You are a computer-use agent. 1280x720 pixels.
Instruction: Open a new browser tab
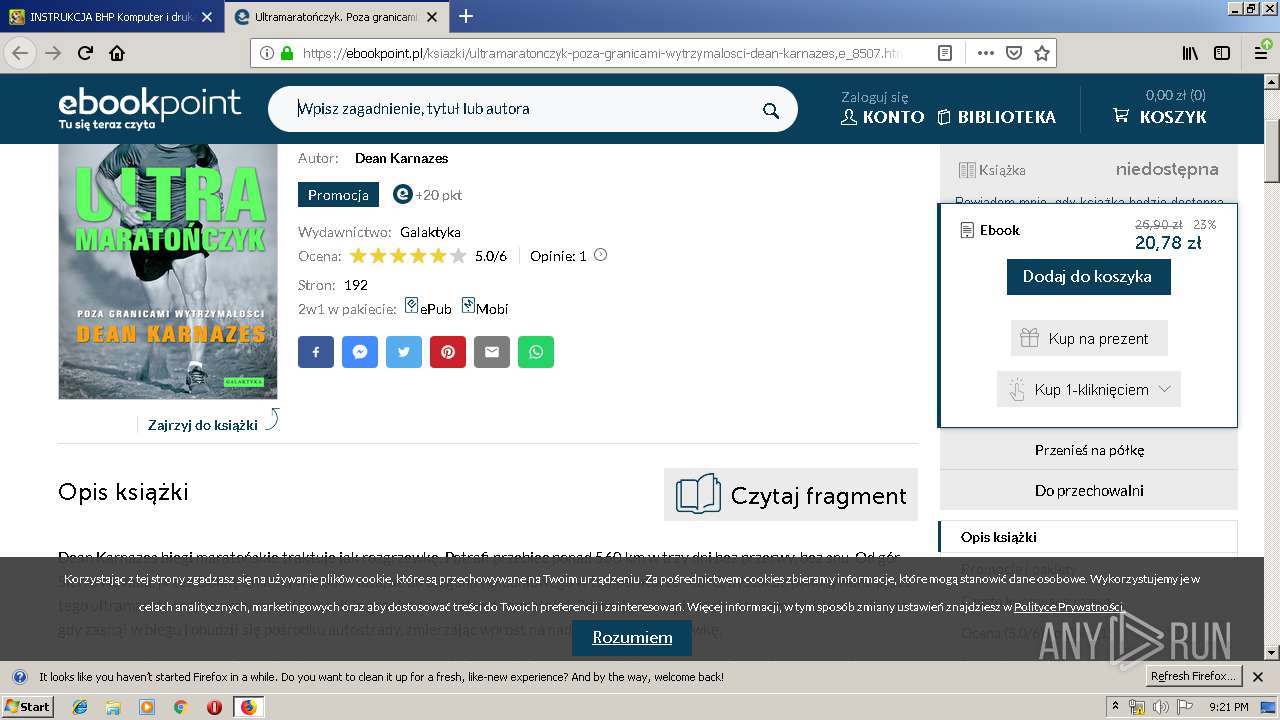coord(466,16)
